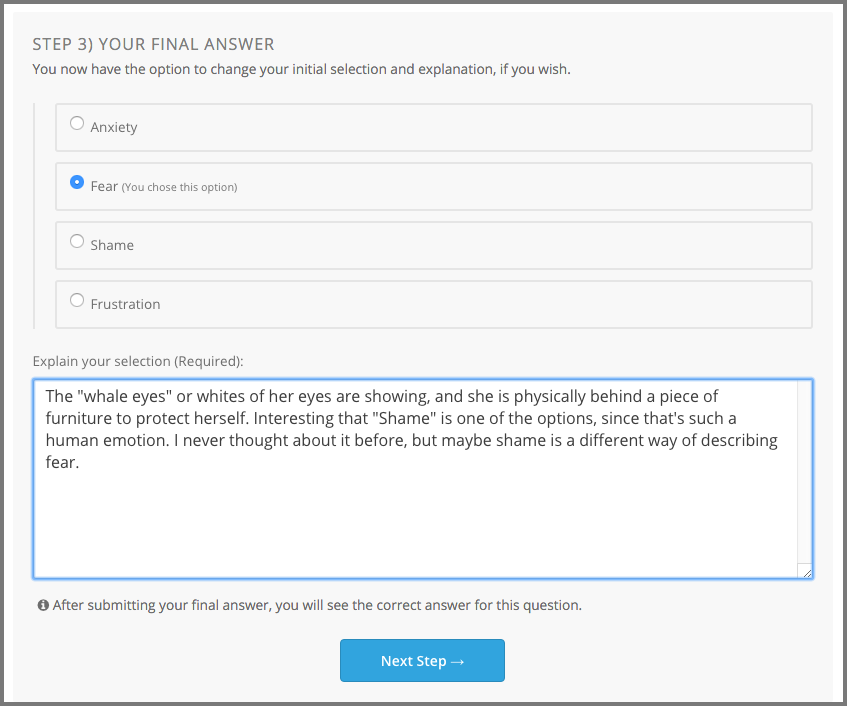Click the instruction about changing your initial selection
Image resolution: width=847 pixels, height=706 pixels.
(x=301, y=70)
